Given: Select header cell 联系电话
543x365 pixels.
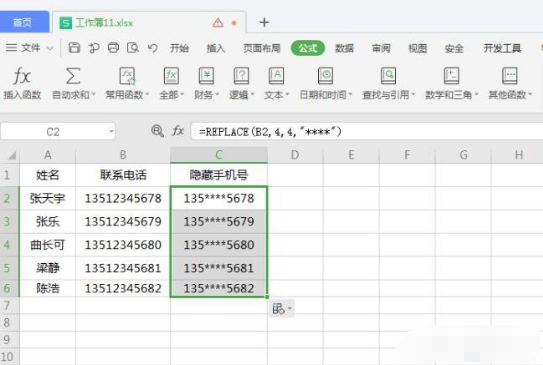Looking at the screenshot, I should click(123, 175).
